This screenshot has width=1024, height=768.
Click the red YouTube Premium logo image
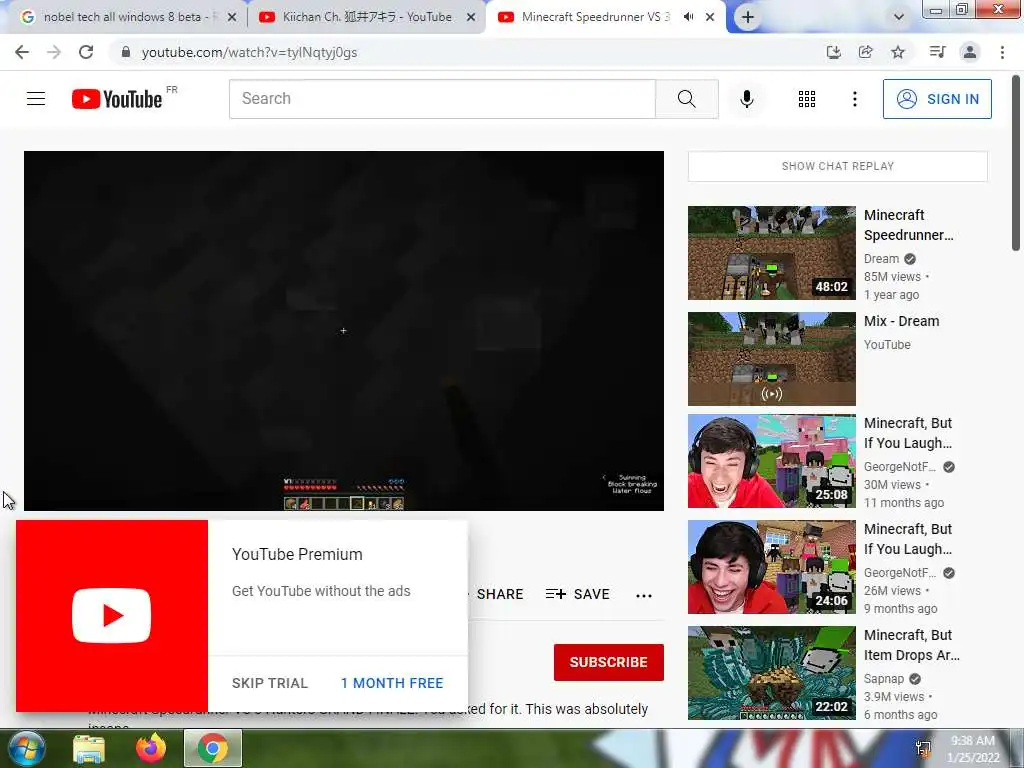tap(112, 616)
